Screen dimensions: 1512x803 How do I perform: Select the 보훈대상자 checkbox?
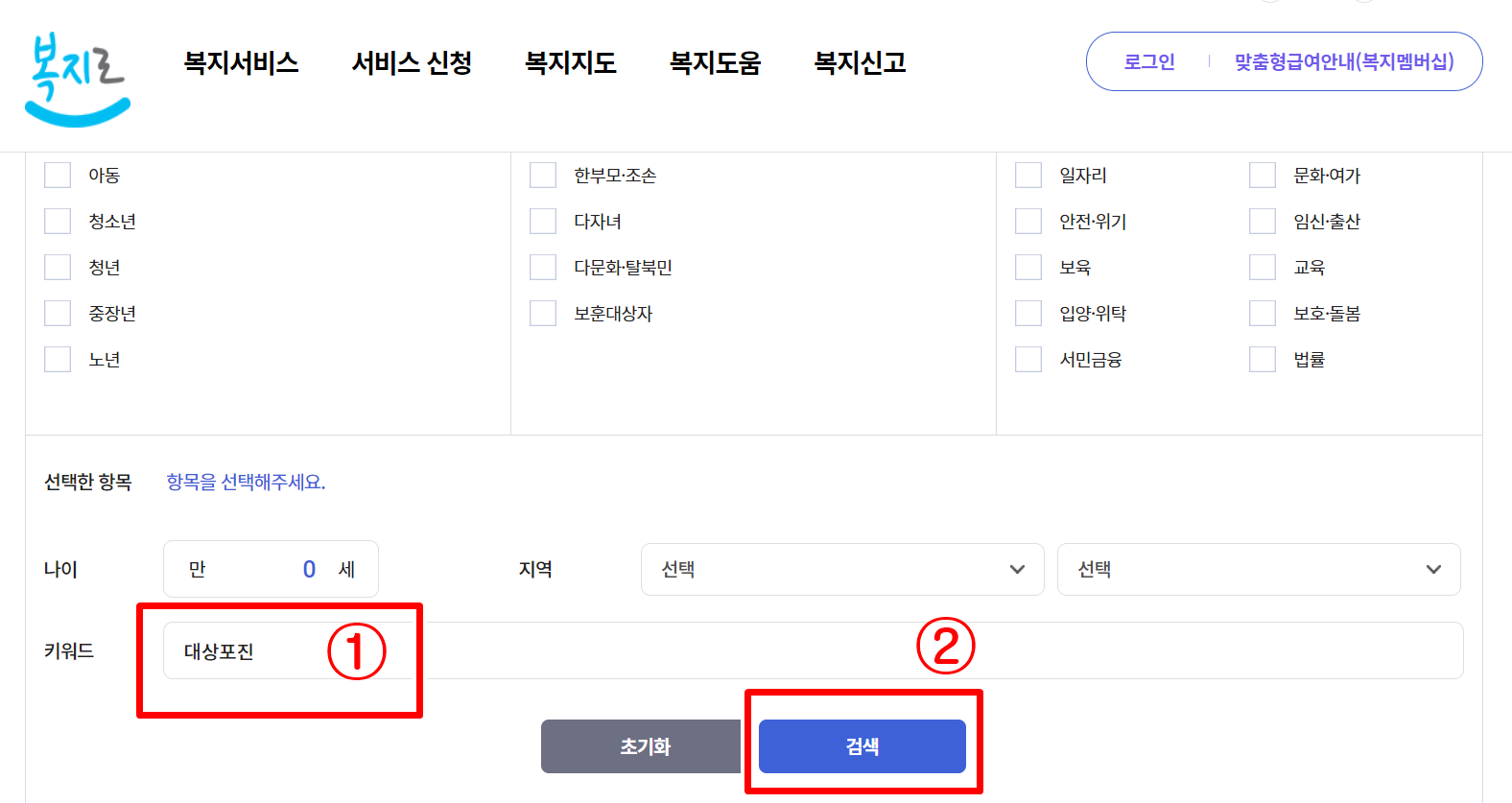point(542,313)
